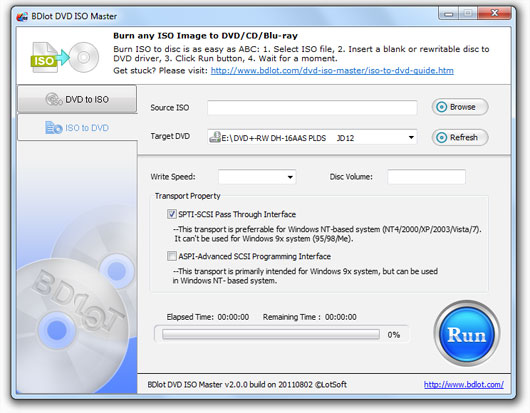Select the ISO to DVD tab
Screen dimensions: 530x413
point(77,128)
